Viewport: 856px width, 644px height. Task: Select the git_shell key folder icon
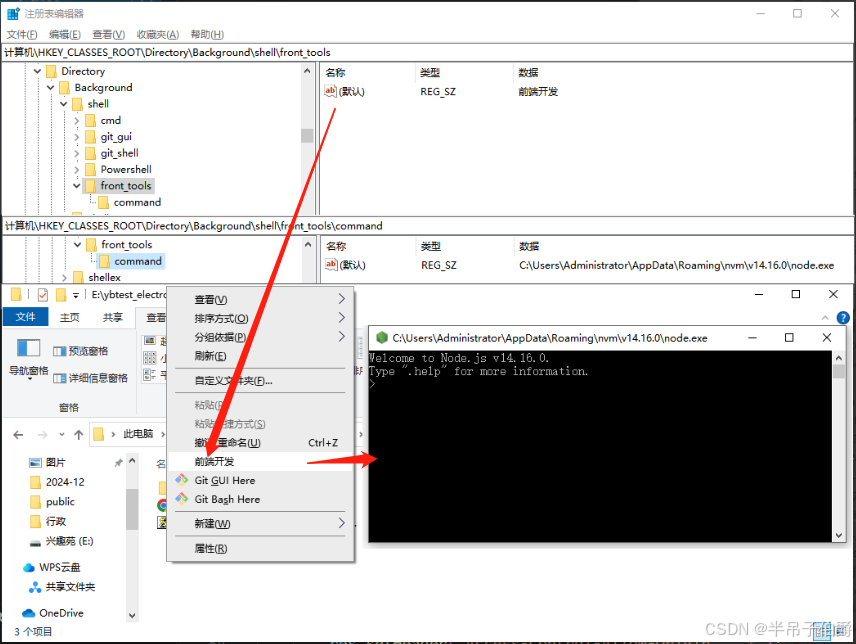[x=91, y=153]
